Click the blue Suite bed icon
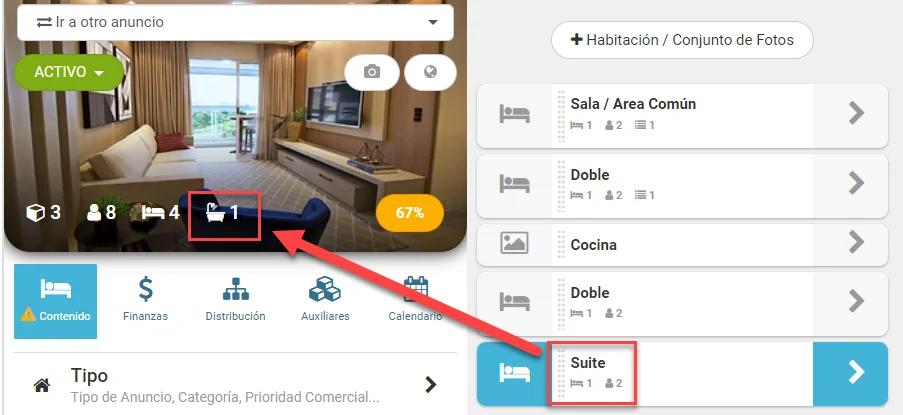Image resolution: width=903 pixels, height=415 pixels. click(514, 372)
